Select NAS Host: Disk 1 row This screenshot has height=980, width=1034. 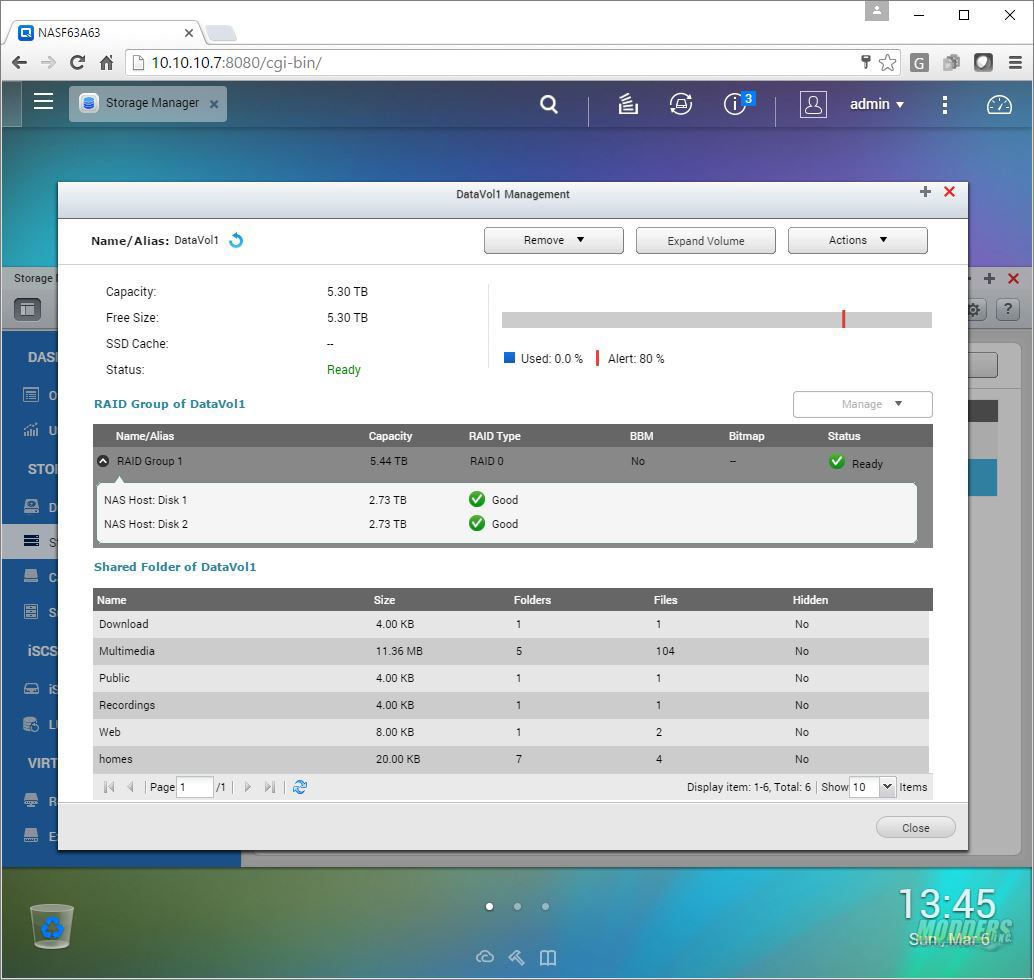pyautogui.click(x=506, y=500)
